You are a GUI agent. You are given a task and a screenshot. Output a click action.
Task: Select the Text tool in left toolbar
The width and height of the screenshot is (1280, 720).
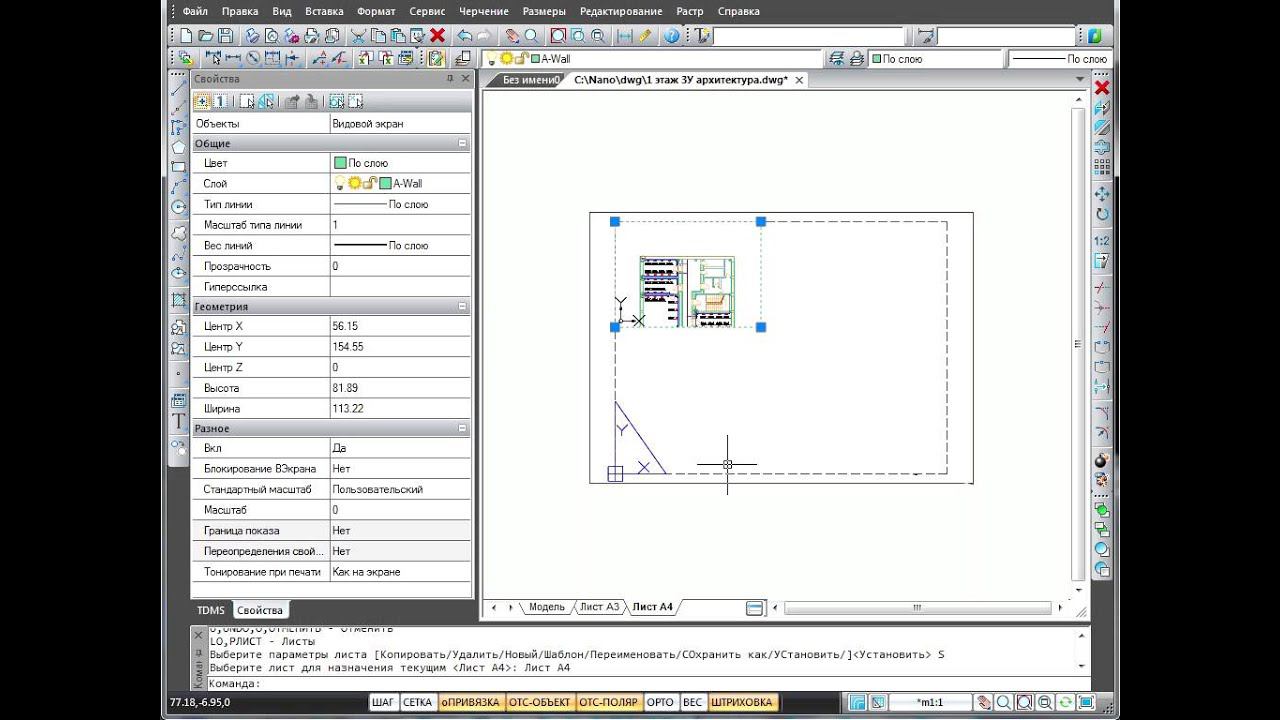tap(179, 421)
